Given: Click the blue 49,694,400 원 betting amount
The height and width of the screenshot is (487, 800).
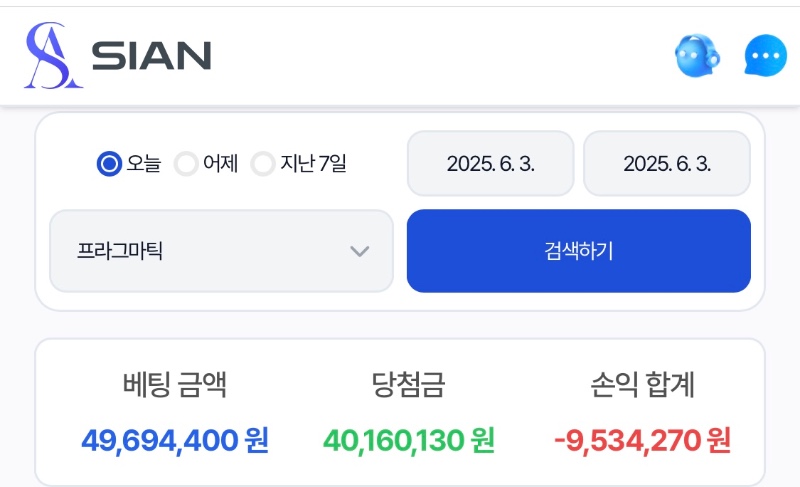Looking at the screenshot, I should point(174,441).
